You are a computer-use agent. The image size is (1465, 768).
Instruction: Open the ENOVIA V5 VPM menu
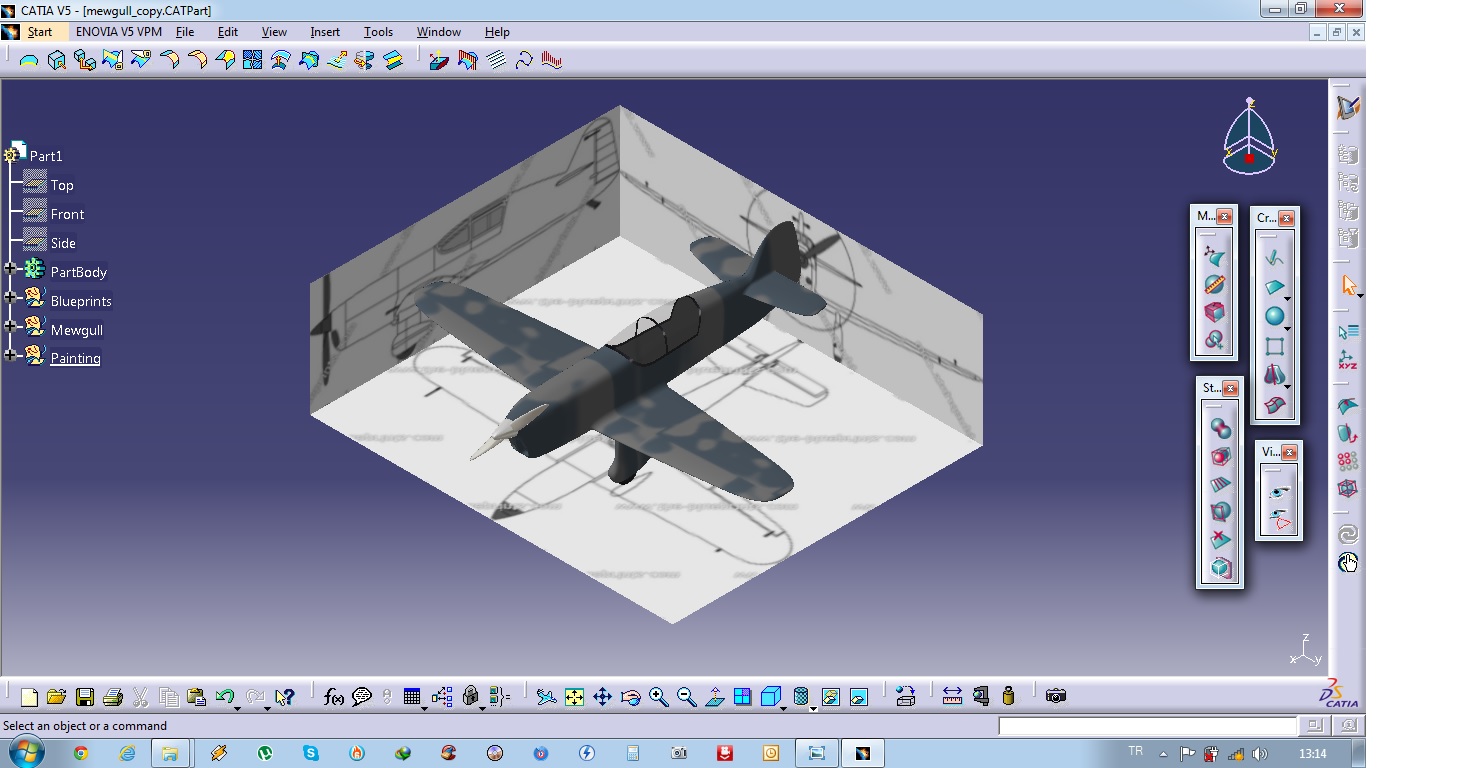pos(118,32)
